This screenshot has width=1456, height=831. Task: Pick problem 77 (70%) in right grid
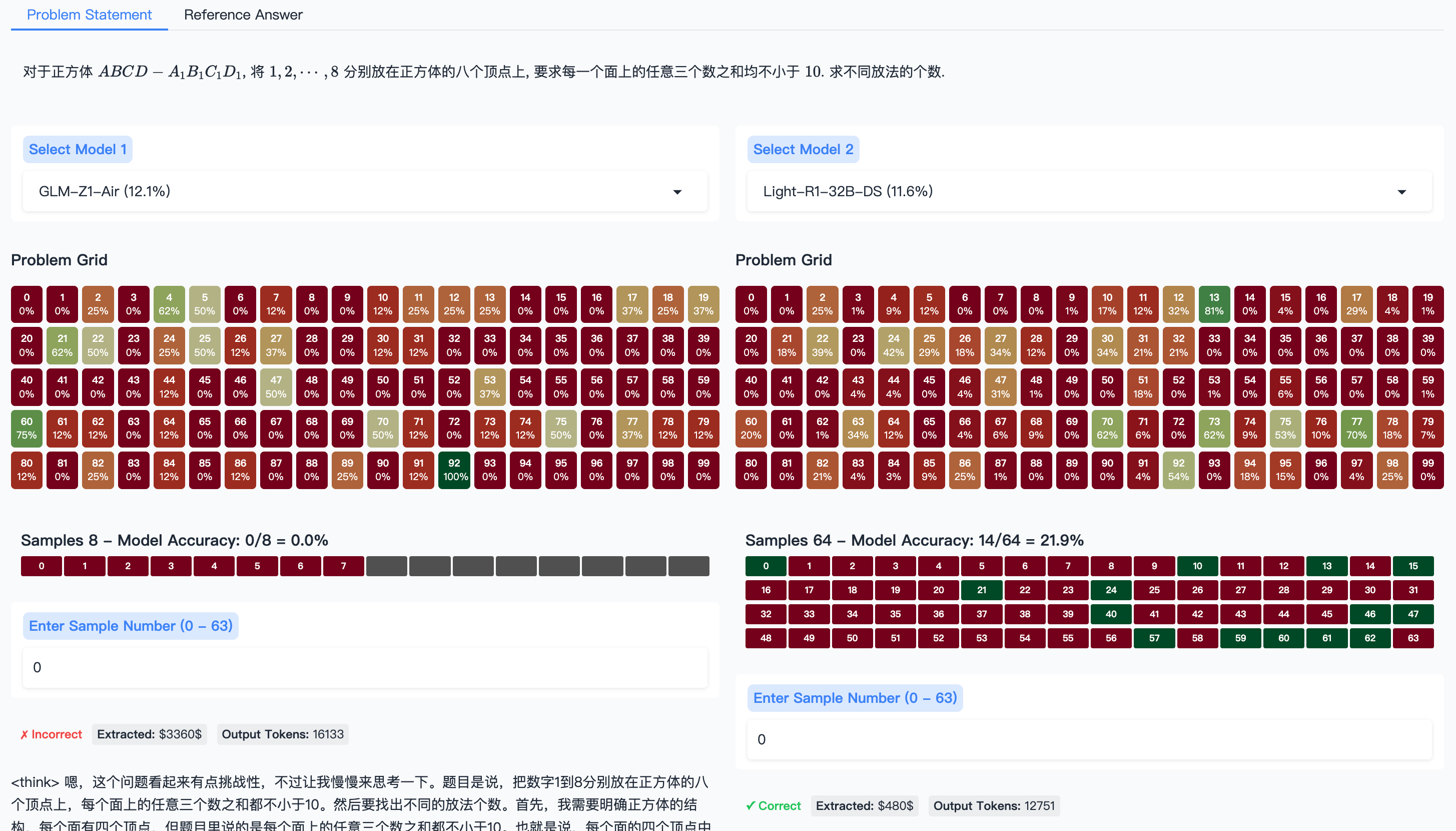pyautogui.click(x=1356, y=428)
